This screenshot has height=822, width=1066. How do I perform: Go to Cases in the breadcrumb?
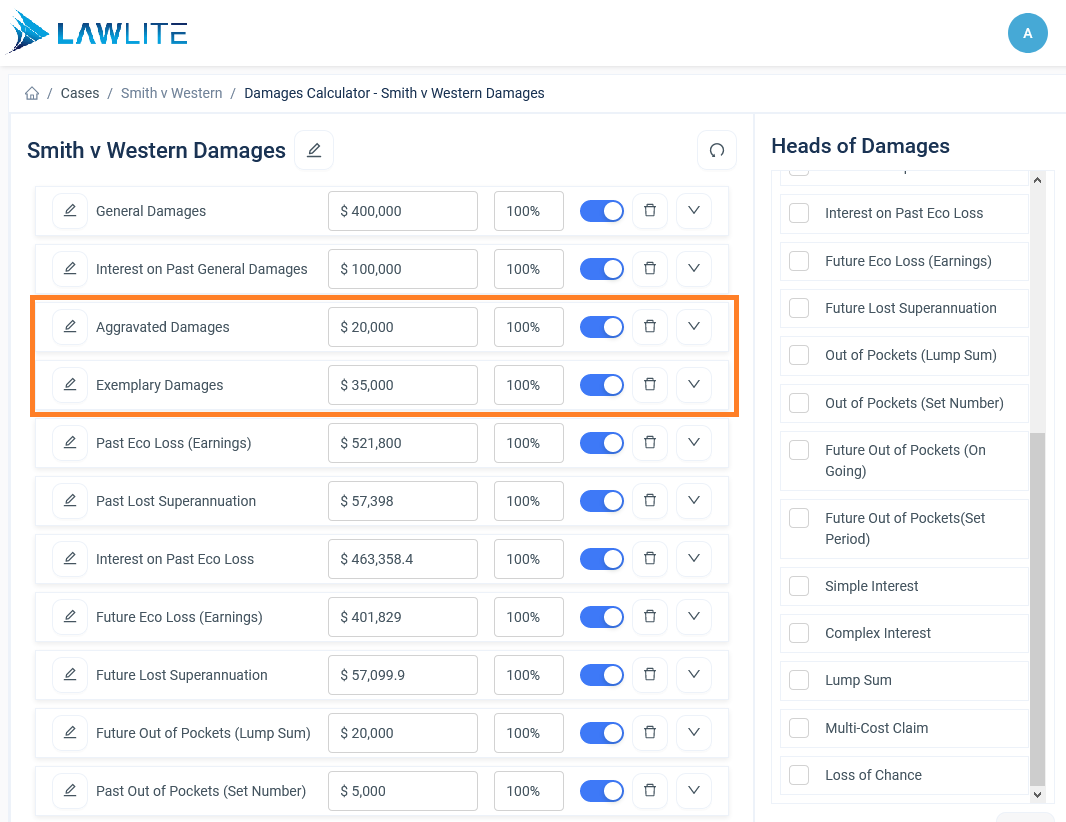coord(80,93)
